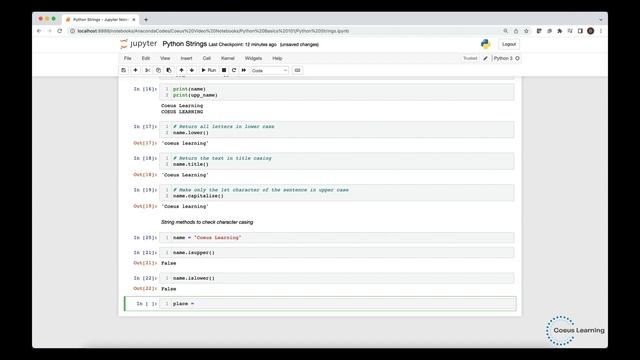Restart kernel and run all cells icon
Image resolution: width=640 pixels, height=360 pixels.
click(x=244, y=70)
